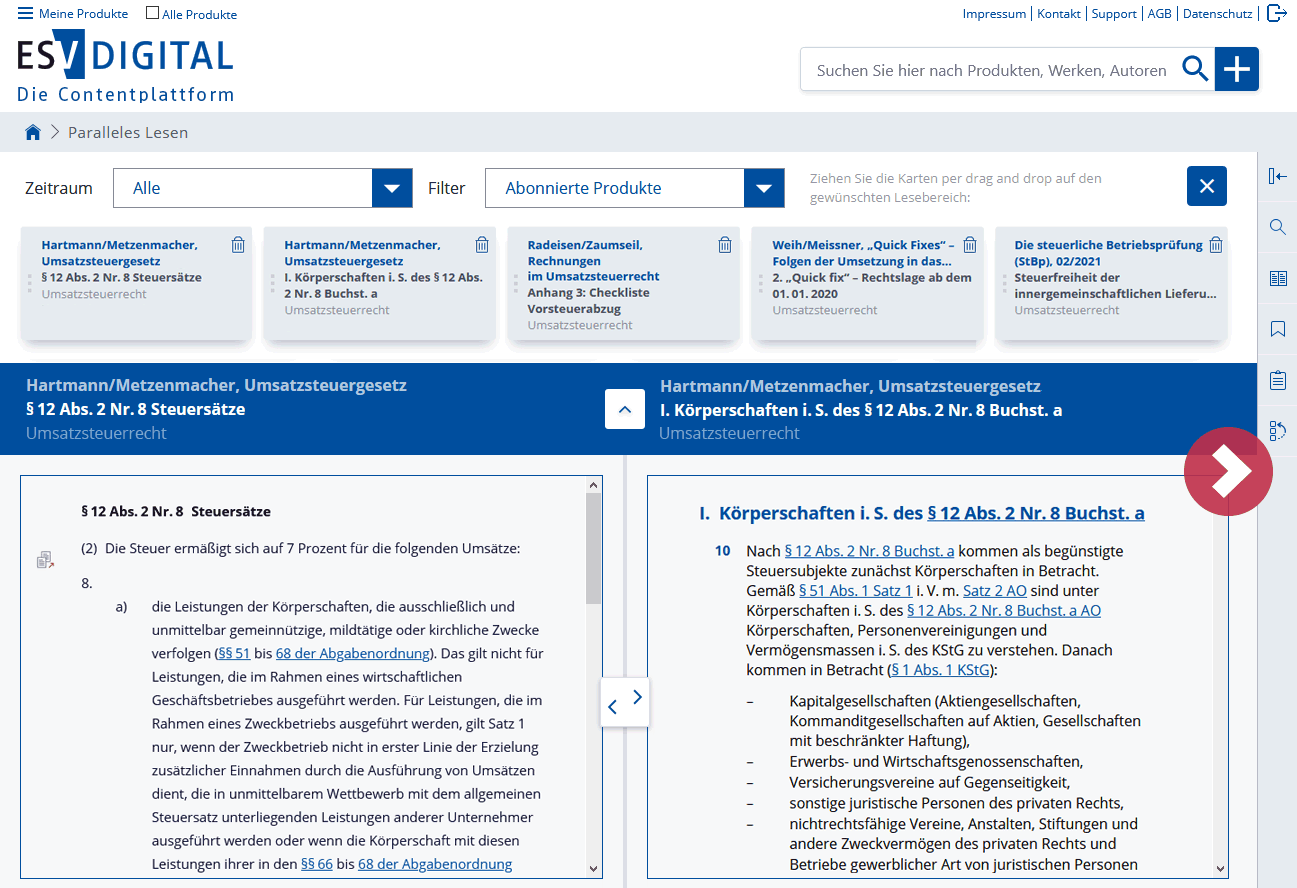Image resolution: width=1297 pixels, height=888 pixels.
Task: Click the left pane scrollbar down arrow
Action: coord(593,869)
